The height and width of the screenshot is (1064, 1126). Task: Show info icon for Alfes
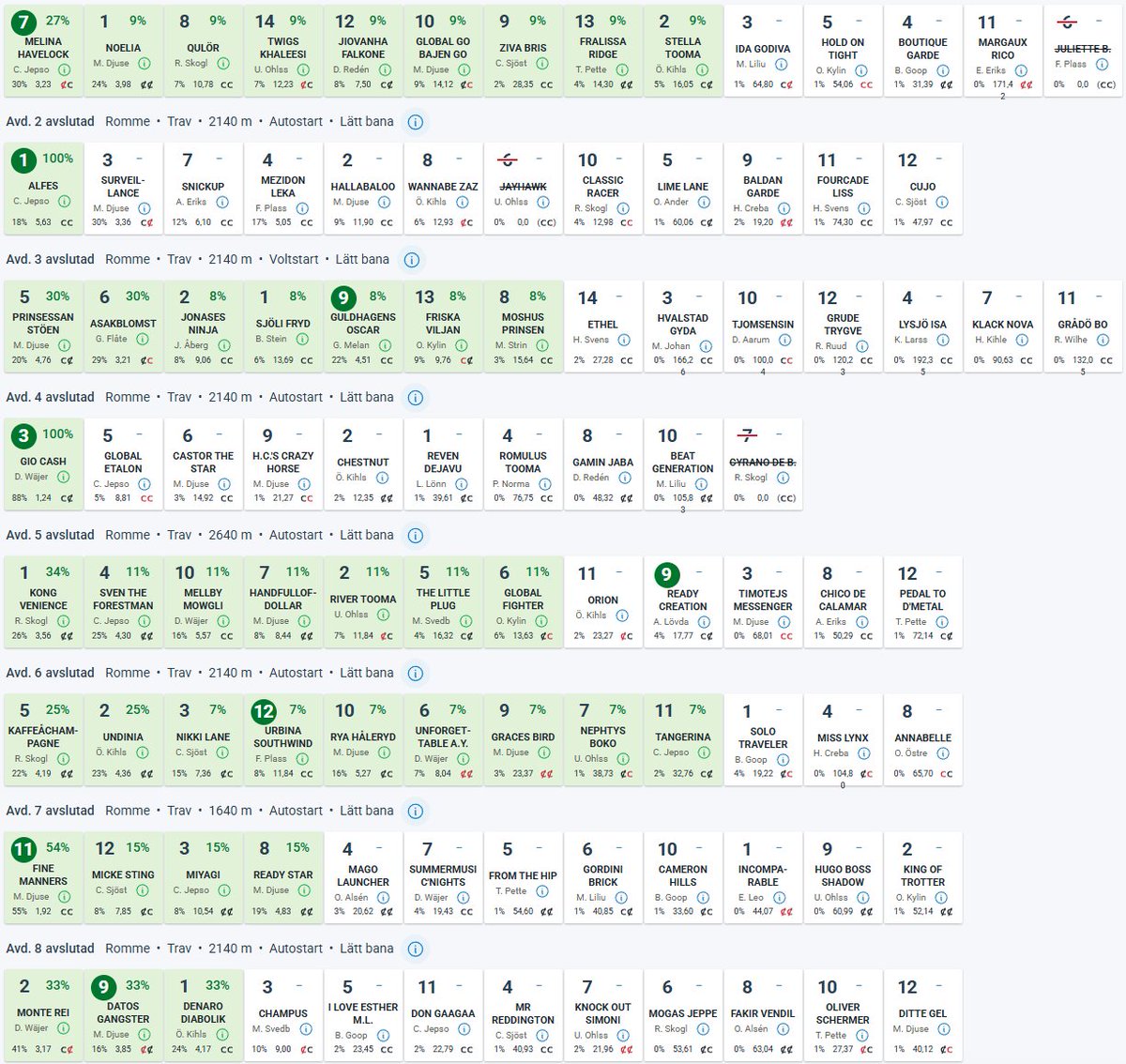click(x=65, y=202)
